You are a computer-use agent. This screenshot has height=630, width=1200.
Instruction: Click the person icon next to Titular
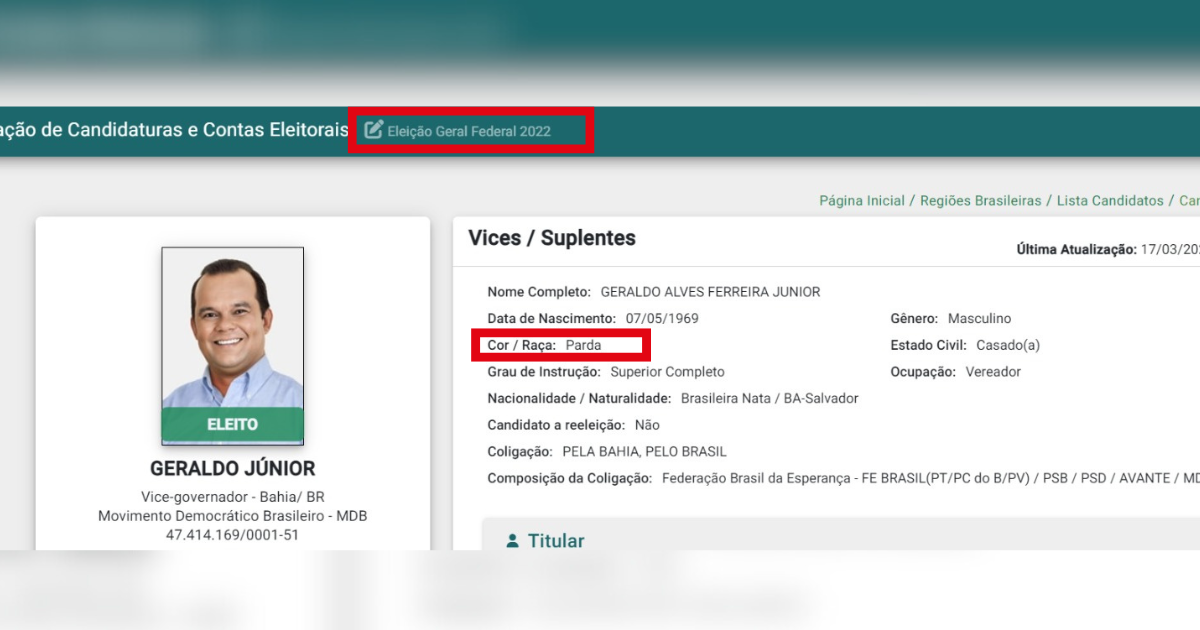coord(513,541)
